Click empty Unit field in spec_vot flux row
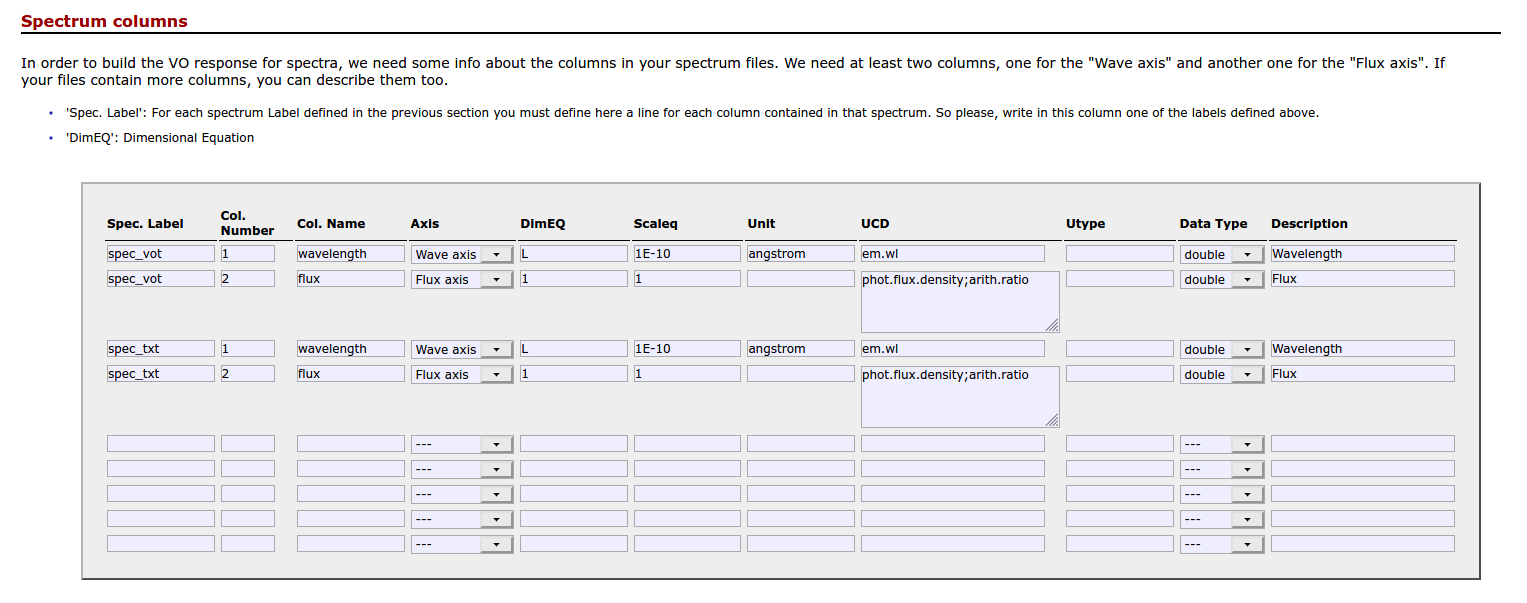This screenshot has height=603, width=1527. tap(801, 279)
